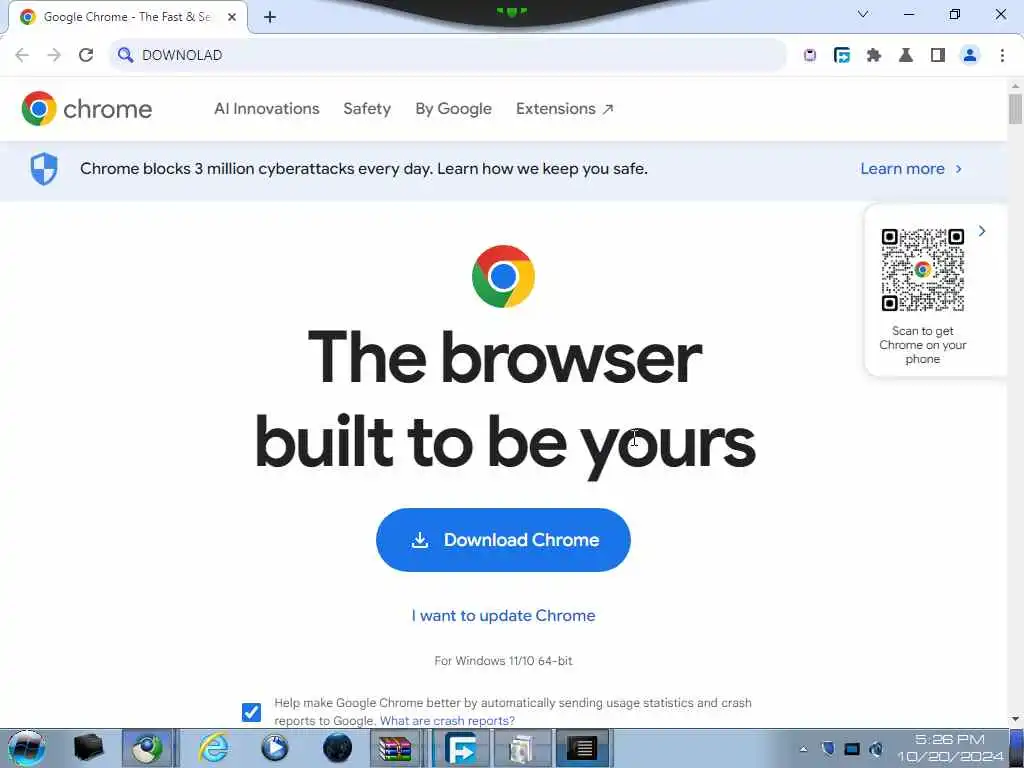Open the Extensions external link
The width and height of the screenshot is (1024, 768).
pyautogui.click(x=564, y=108)
